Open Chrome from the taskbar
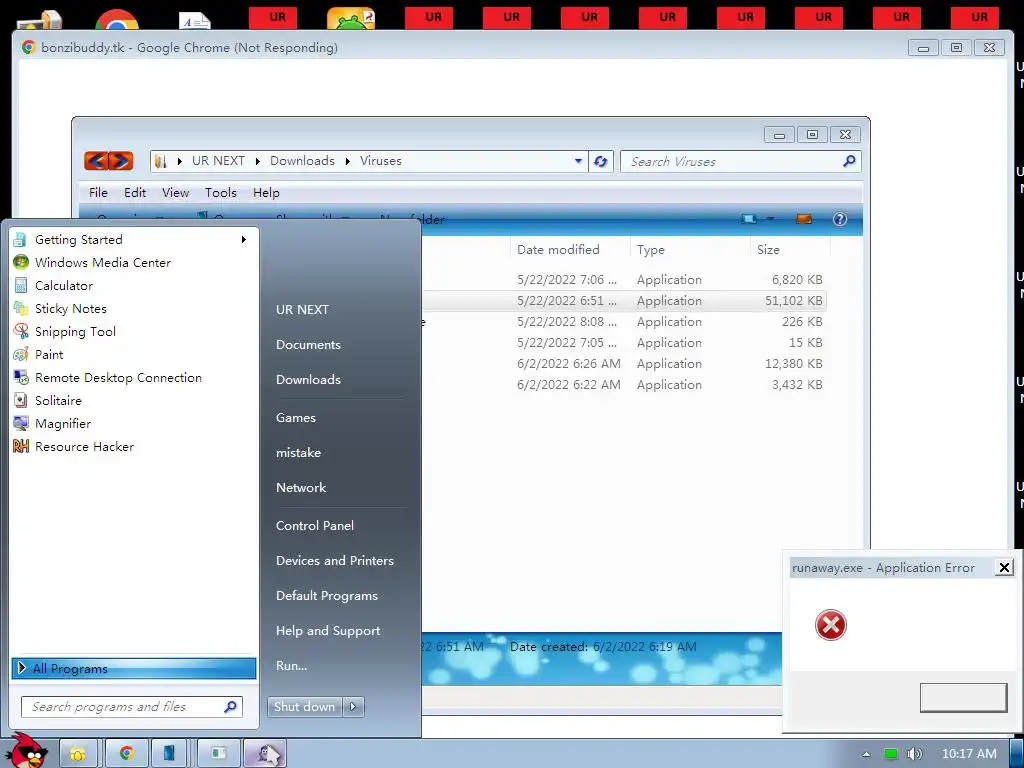This screenshot has width=1024, height=768. 127,754
